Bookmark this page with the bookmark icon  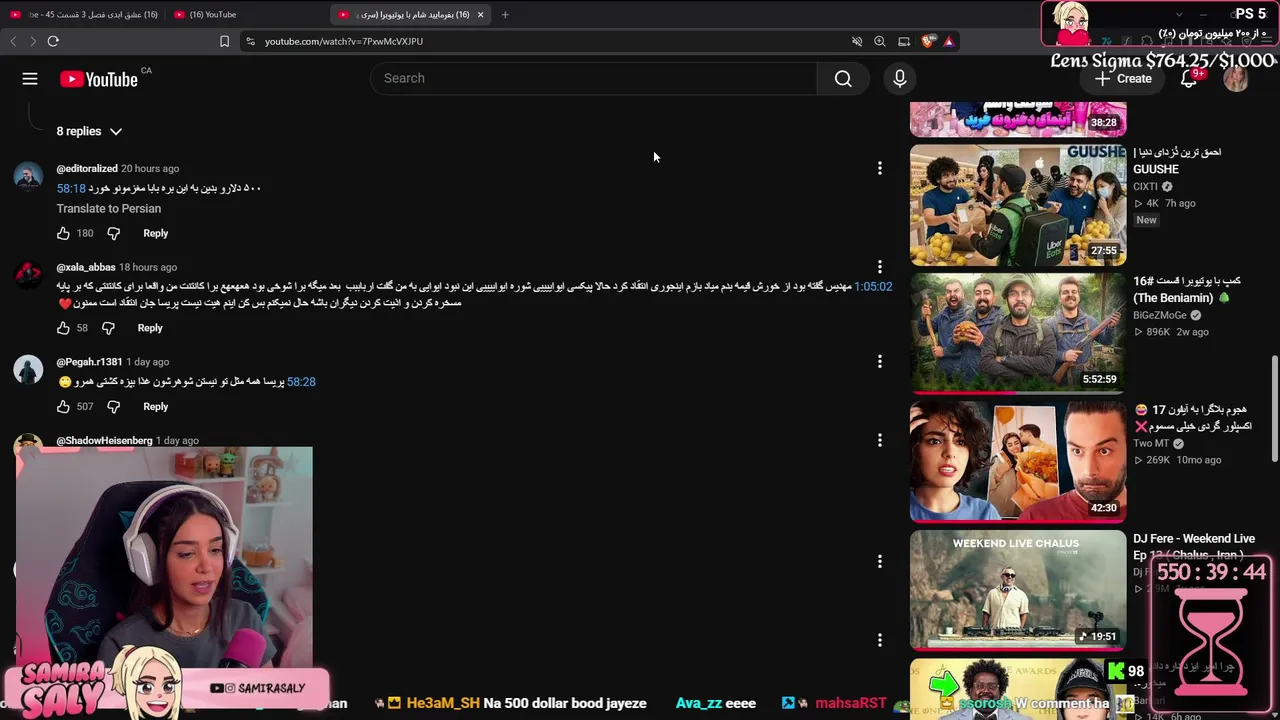click(x=224, y=41)
